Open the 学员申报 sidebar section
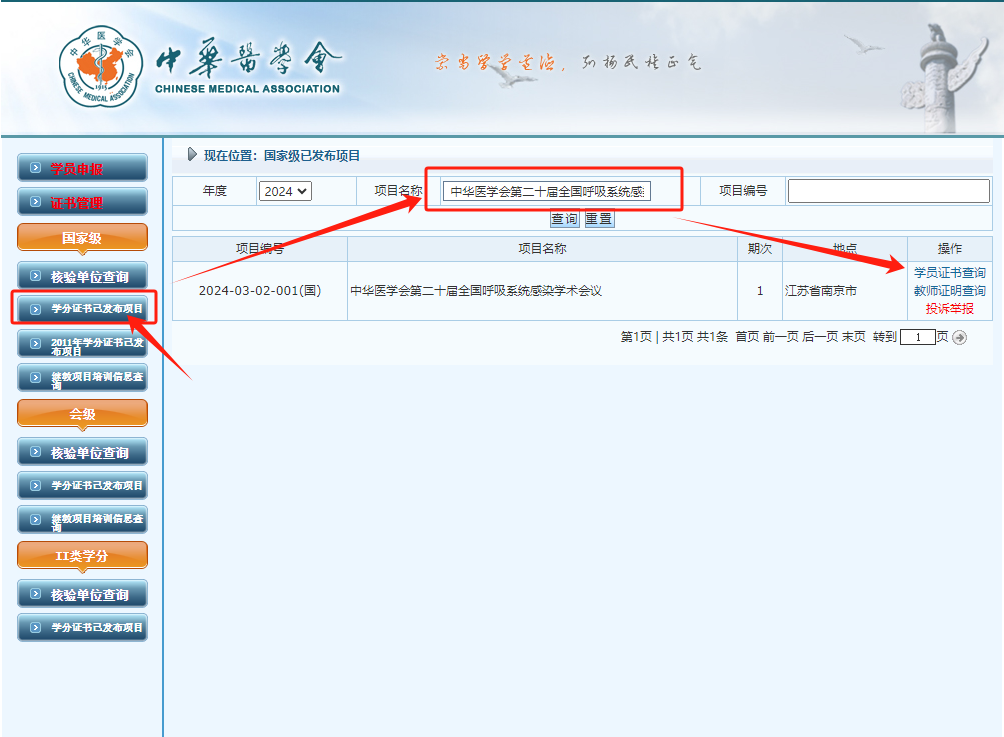Screen dimensions: 1004x737 81,167
